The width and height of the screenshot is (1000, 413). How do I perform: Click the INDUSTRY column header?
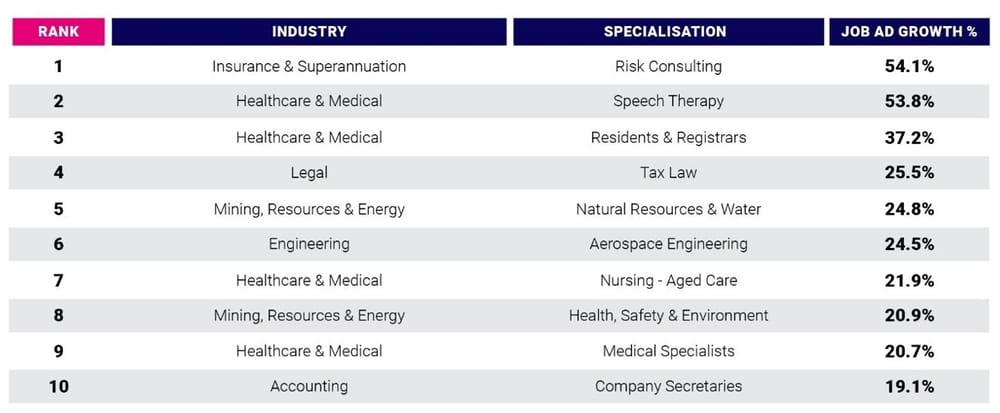[309, 31]
